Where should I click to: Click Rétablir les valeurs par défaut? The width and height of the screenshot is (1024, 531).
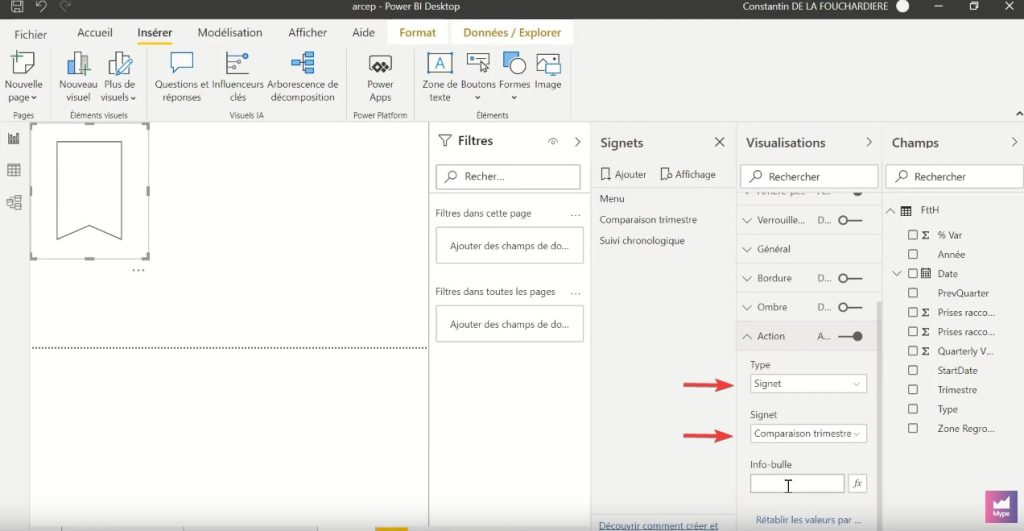click(x=808, y=520)
